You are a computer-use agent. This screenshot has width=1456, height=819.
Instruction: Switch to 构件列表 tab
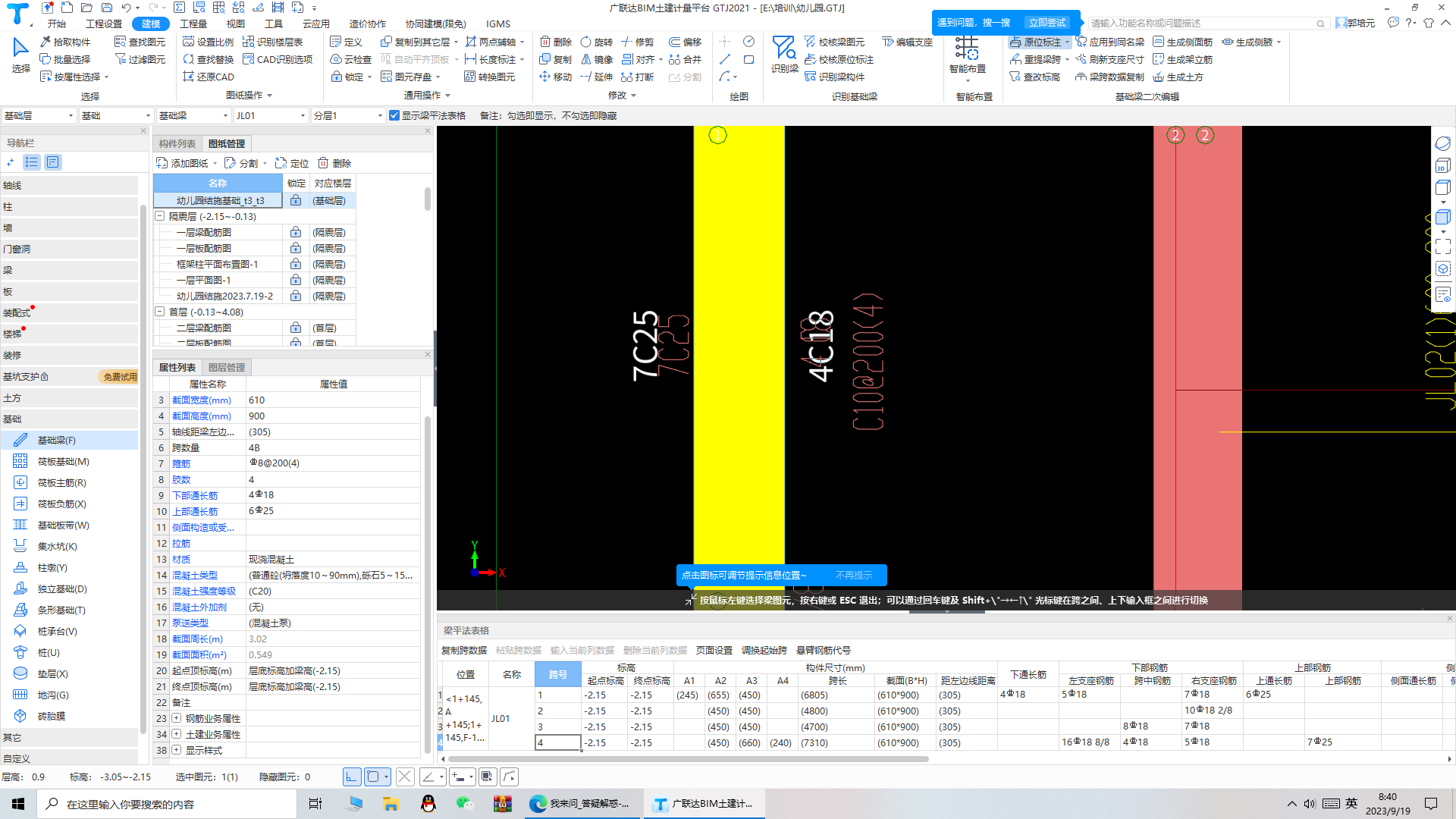pos(177,143)
